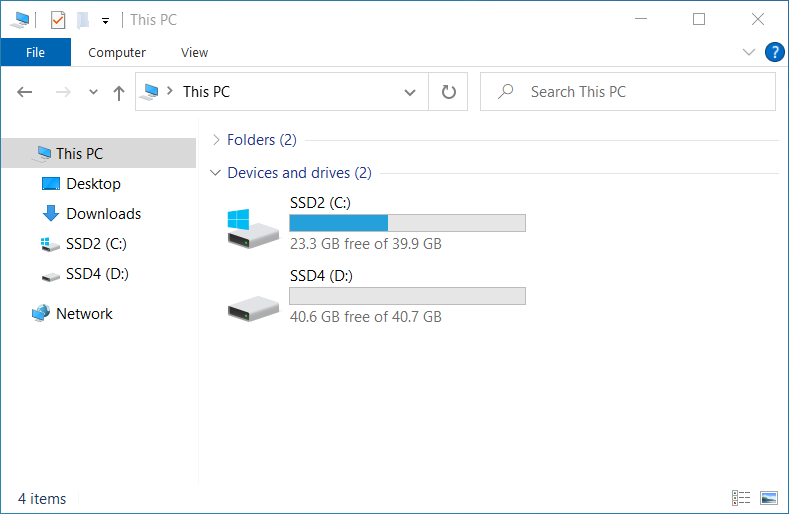Click the Search This PC field
The image size is (789, 514).
tap(627, 92)
